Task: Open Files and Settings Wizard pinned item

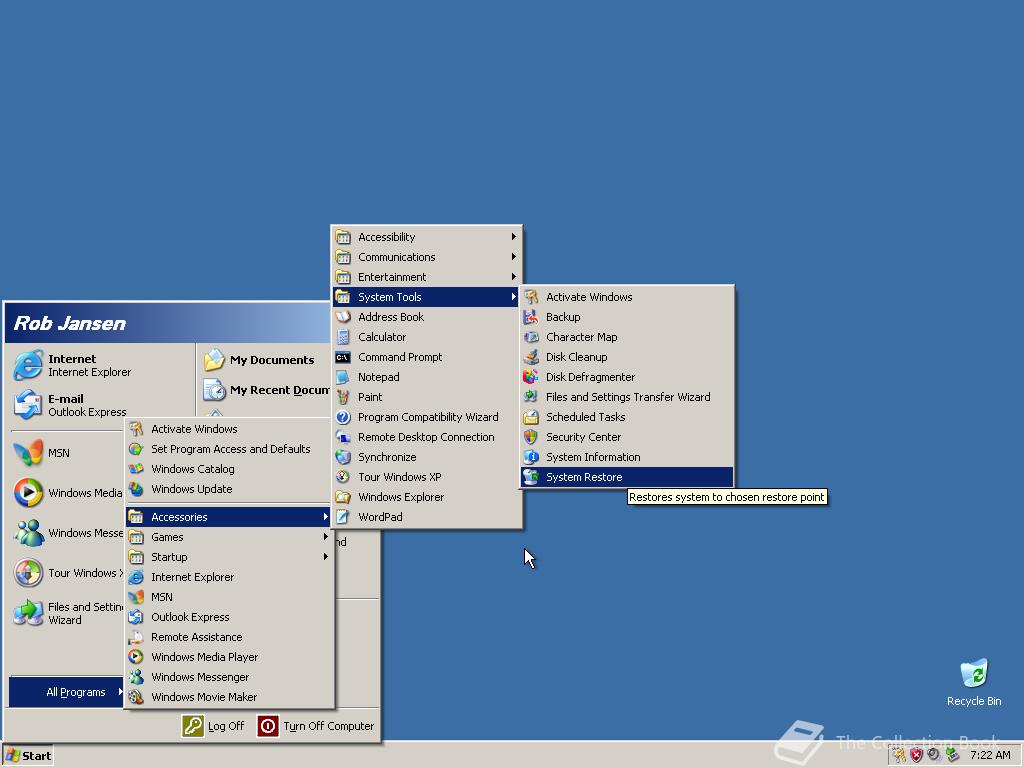Action: [67, 613]
